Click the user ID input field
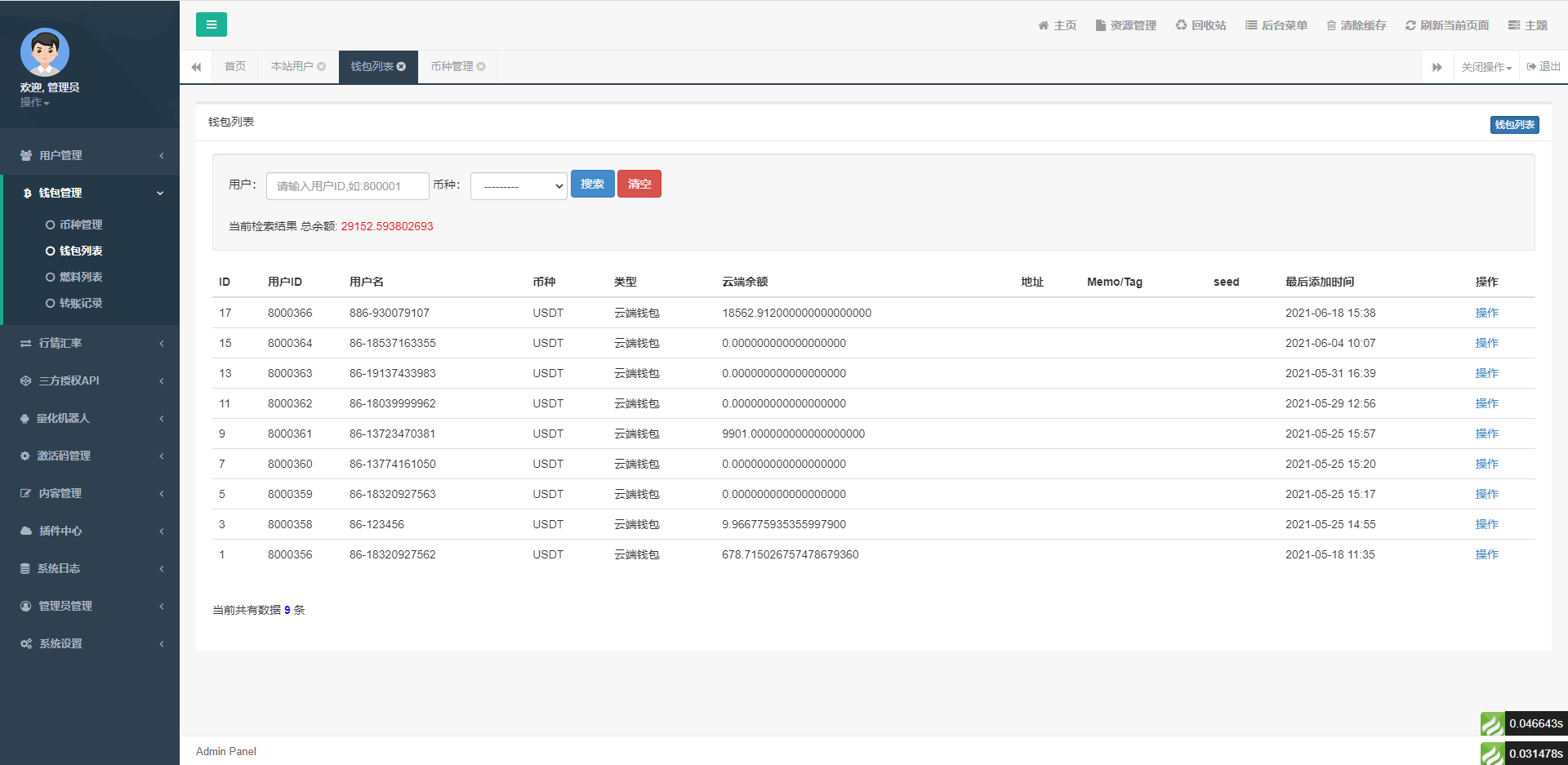 (347, 186)
